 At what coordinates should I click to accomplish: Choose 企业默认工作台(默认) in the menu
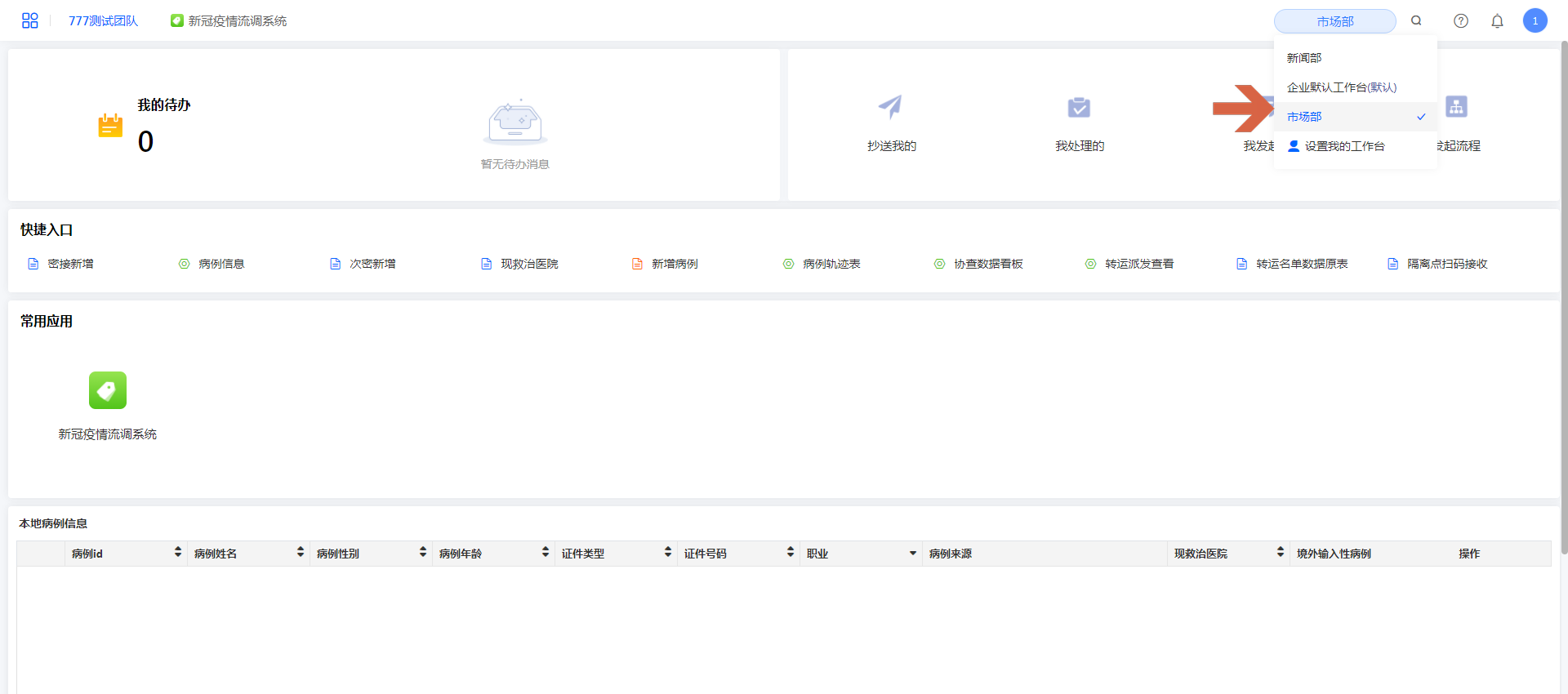[1341, 87]
